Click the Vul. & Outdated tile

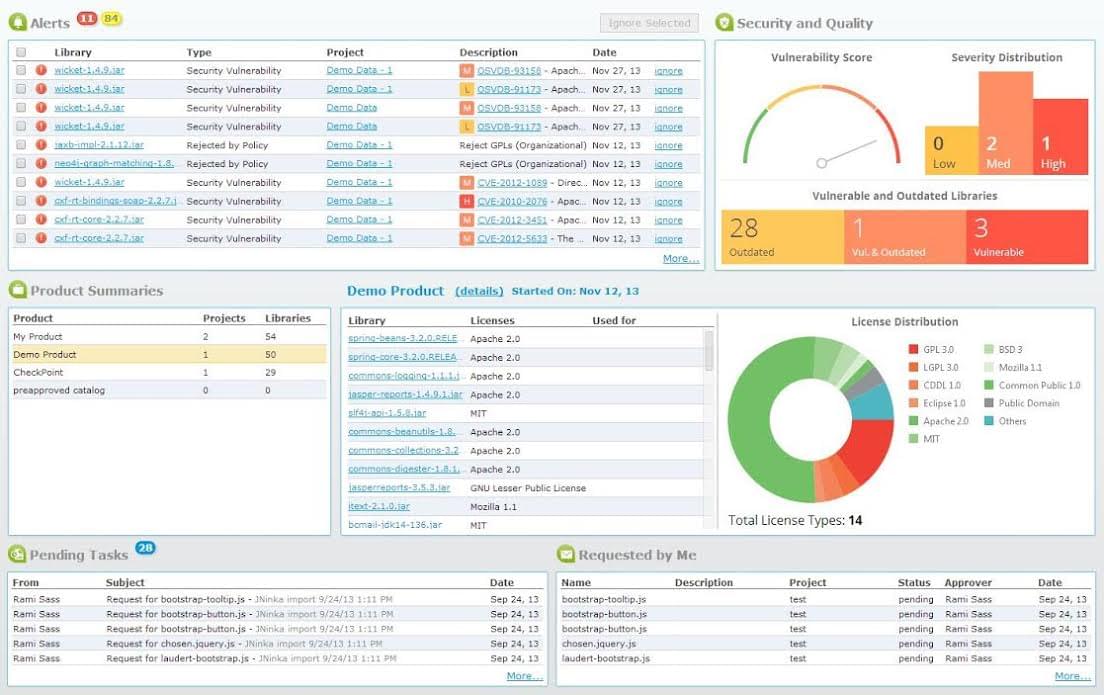coord(905,237)
